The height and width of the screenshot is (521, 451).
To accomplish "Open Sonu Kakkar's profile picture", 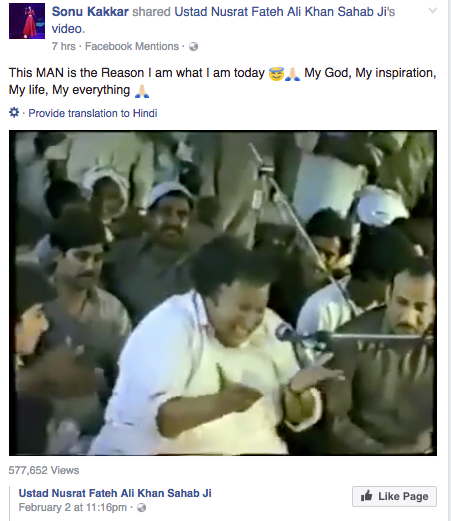I will (27, 21).
